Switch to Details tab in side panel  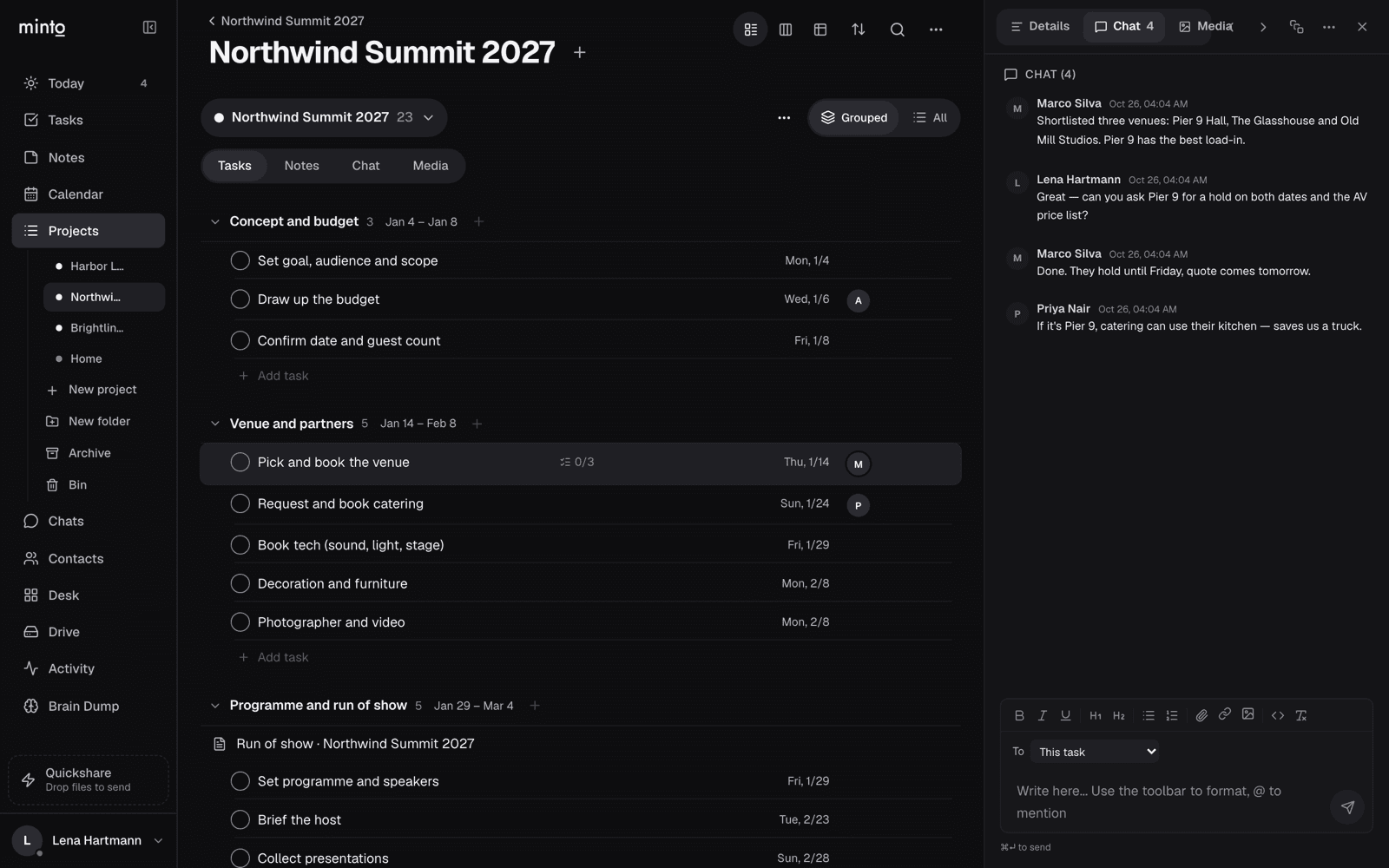click(1040, 27)
